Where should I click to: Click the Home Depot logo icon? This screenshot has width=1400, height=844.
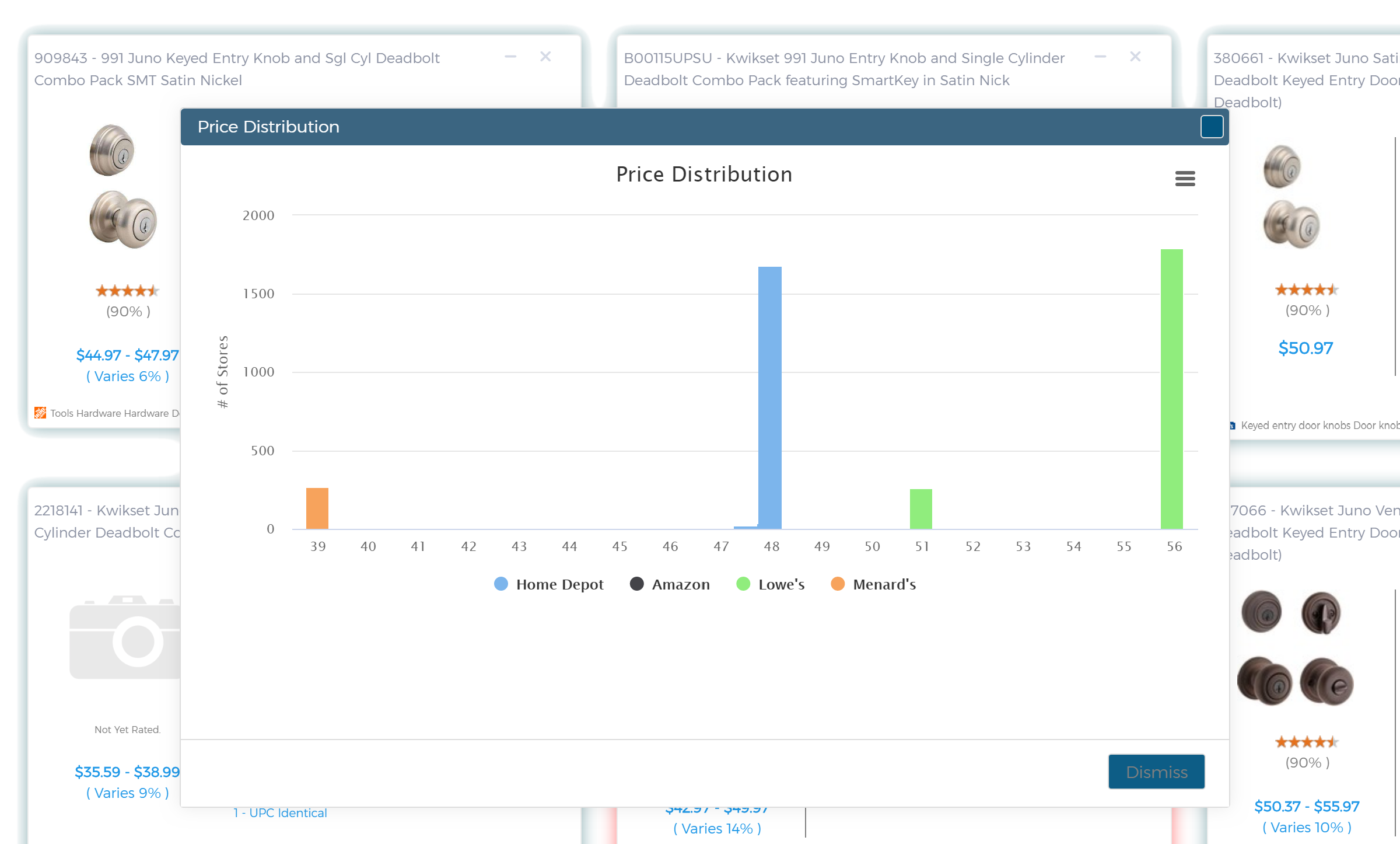(x=40, y=413)
